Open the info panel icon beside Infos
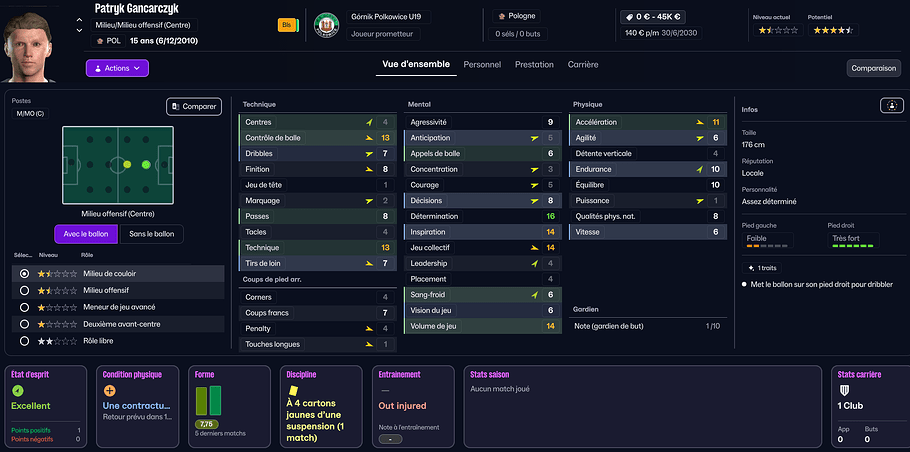The width and height of the screenshot is (910, 452). tap(890, 106)
